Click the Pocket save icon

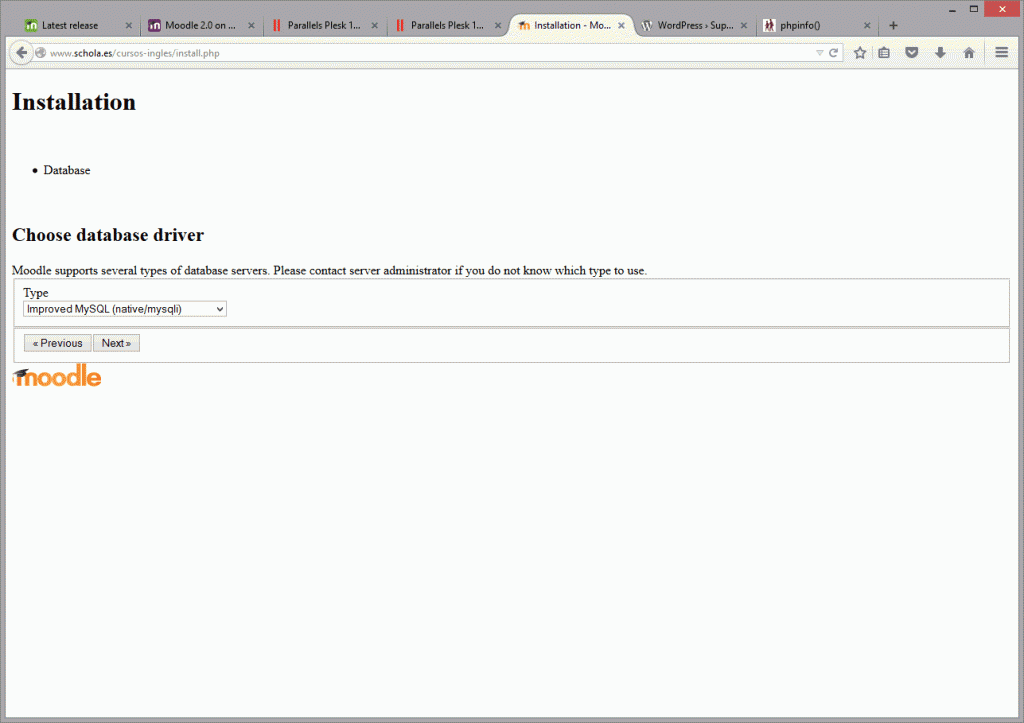tap(912, 53)
